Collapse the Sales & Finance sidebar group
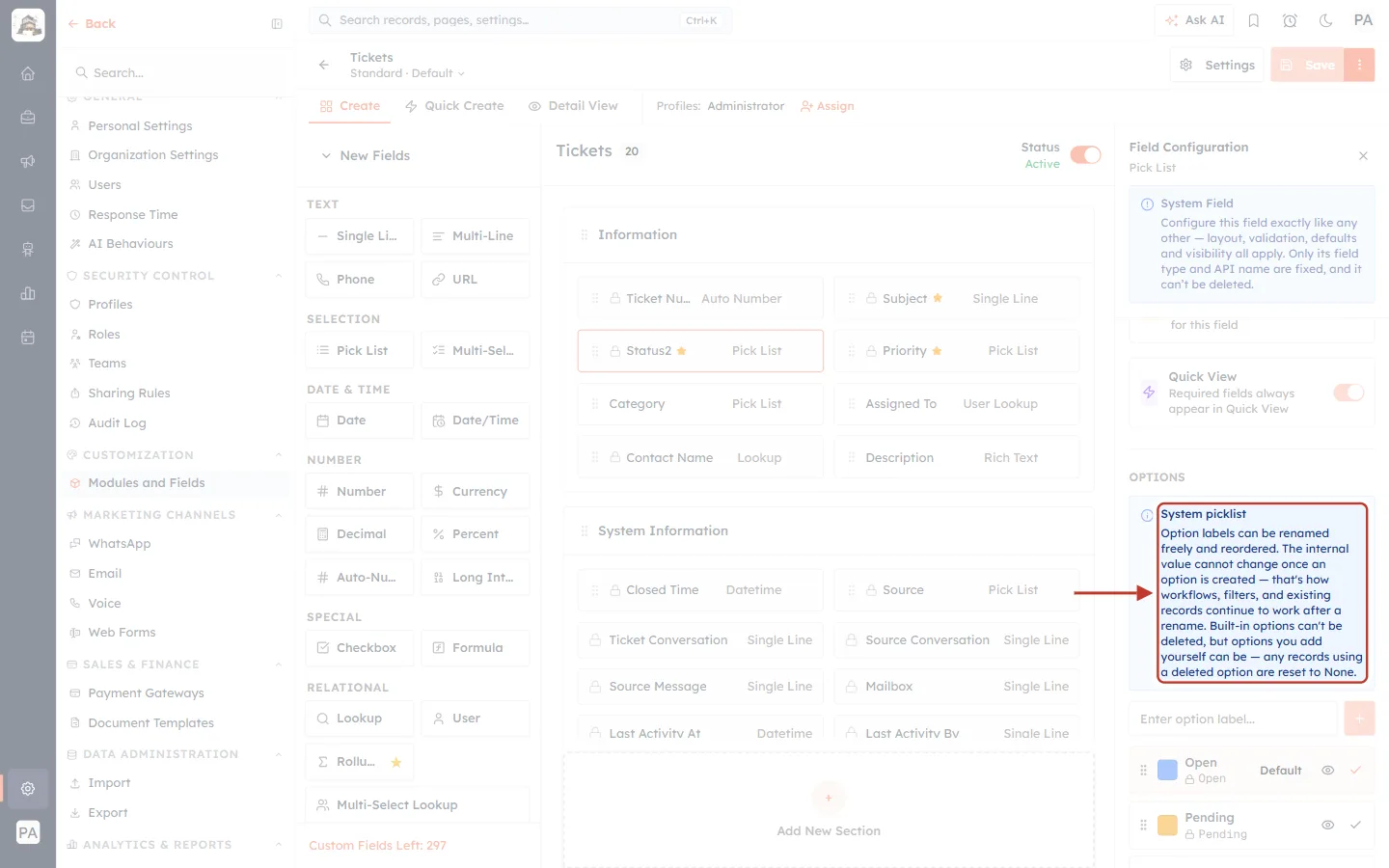Screen dimensions: 1389x868 [x=279, y=665]
